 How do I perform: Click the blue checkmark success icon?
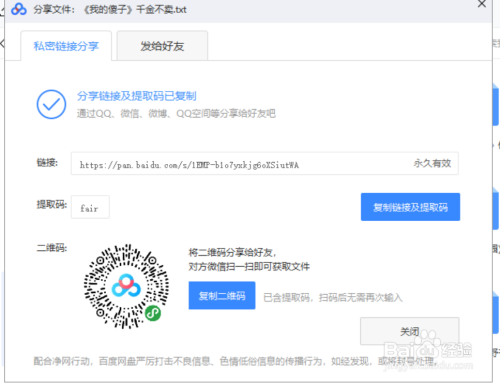pos(51,104)
